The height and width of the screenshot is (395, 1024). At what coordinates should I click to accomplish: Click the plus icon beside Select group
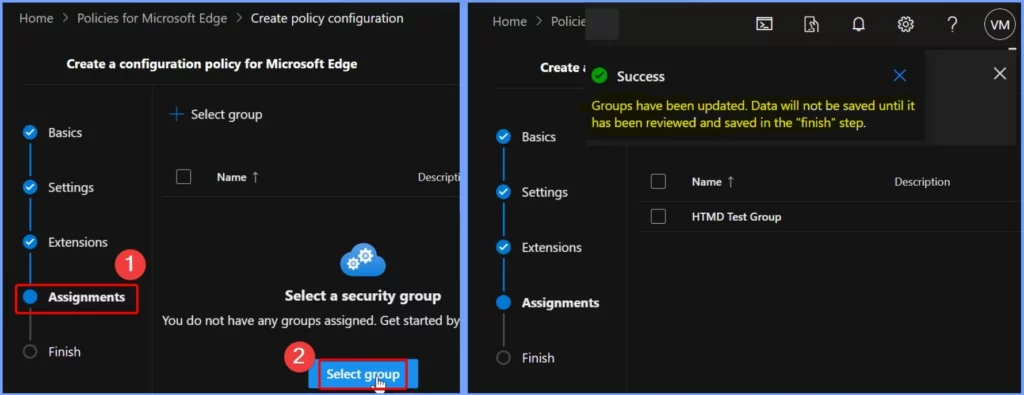pyautogui.click(x=176, y=114)
